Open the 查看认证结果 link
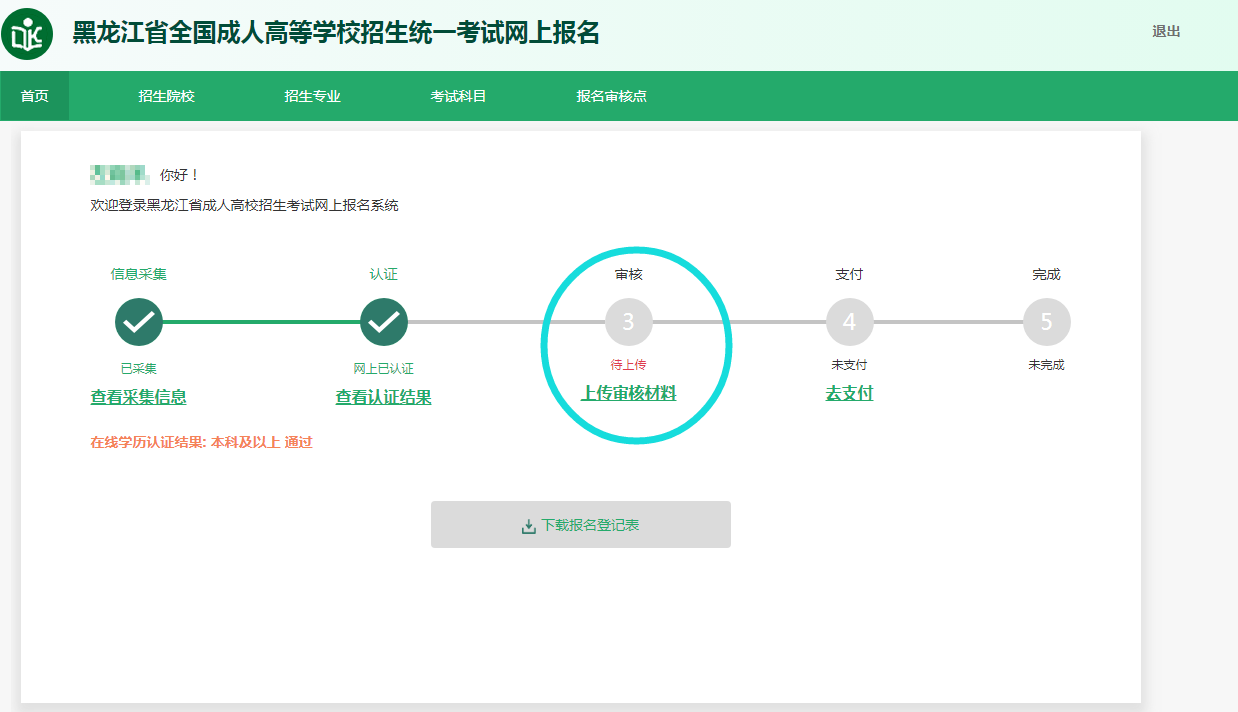 383,398
